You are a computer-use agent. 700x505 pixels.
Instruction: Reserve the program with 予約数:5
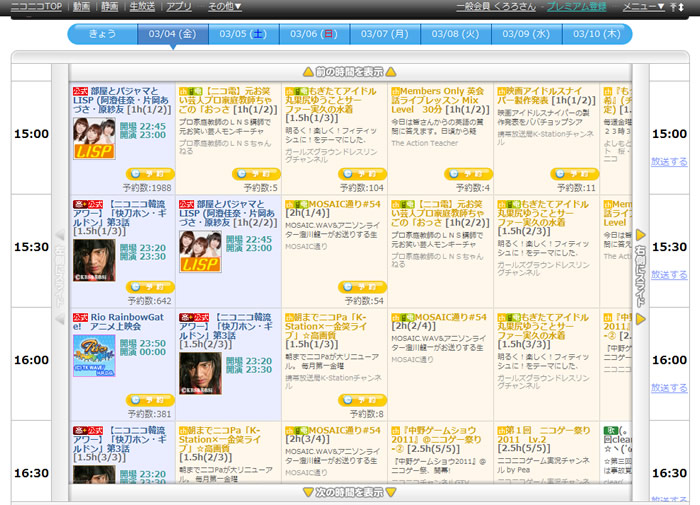point(256,174)
